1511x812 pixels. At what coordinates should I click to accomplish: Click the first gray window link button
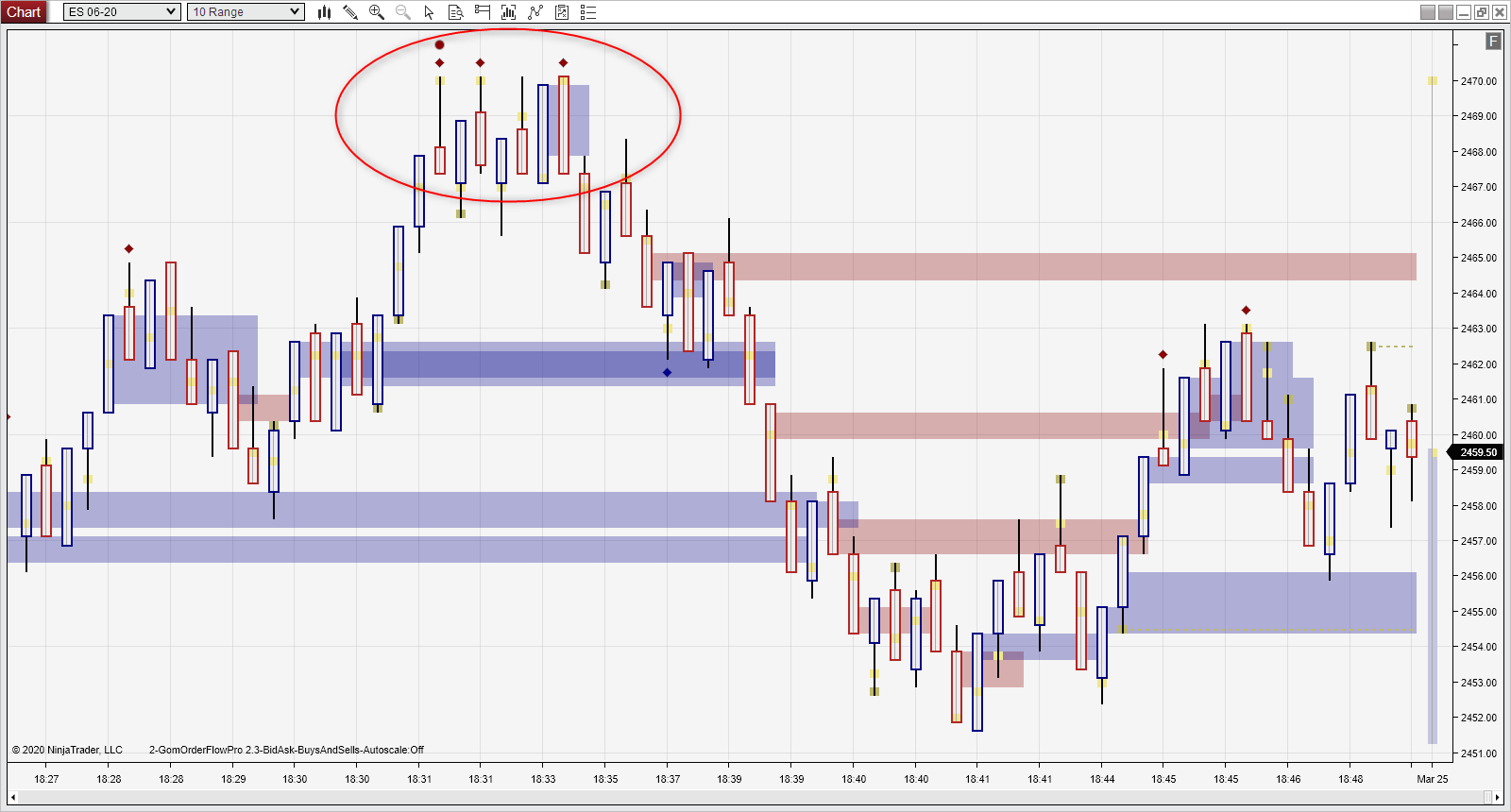(1428, 12)
